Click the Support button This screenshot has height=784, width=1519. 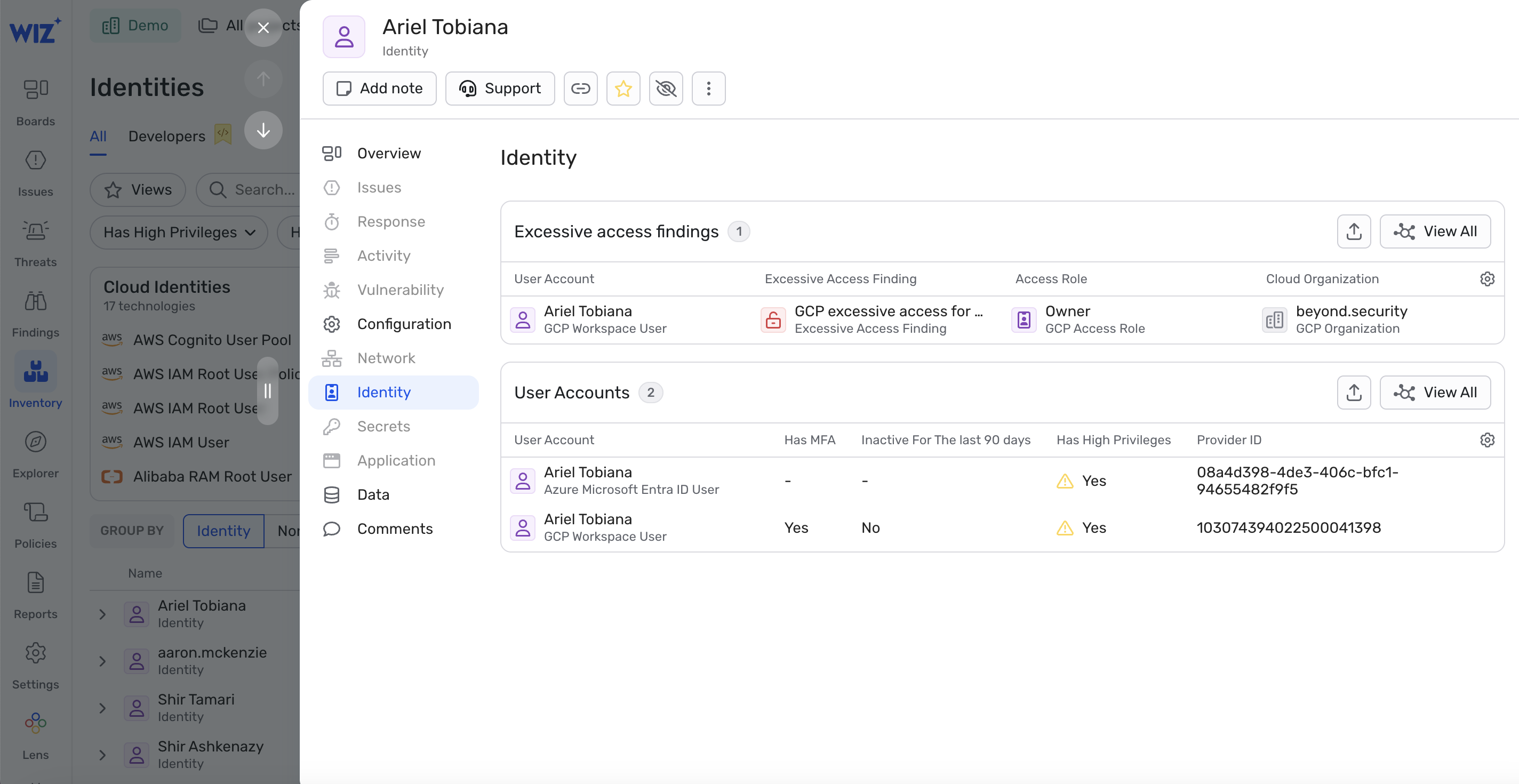pos(500,89)
